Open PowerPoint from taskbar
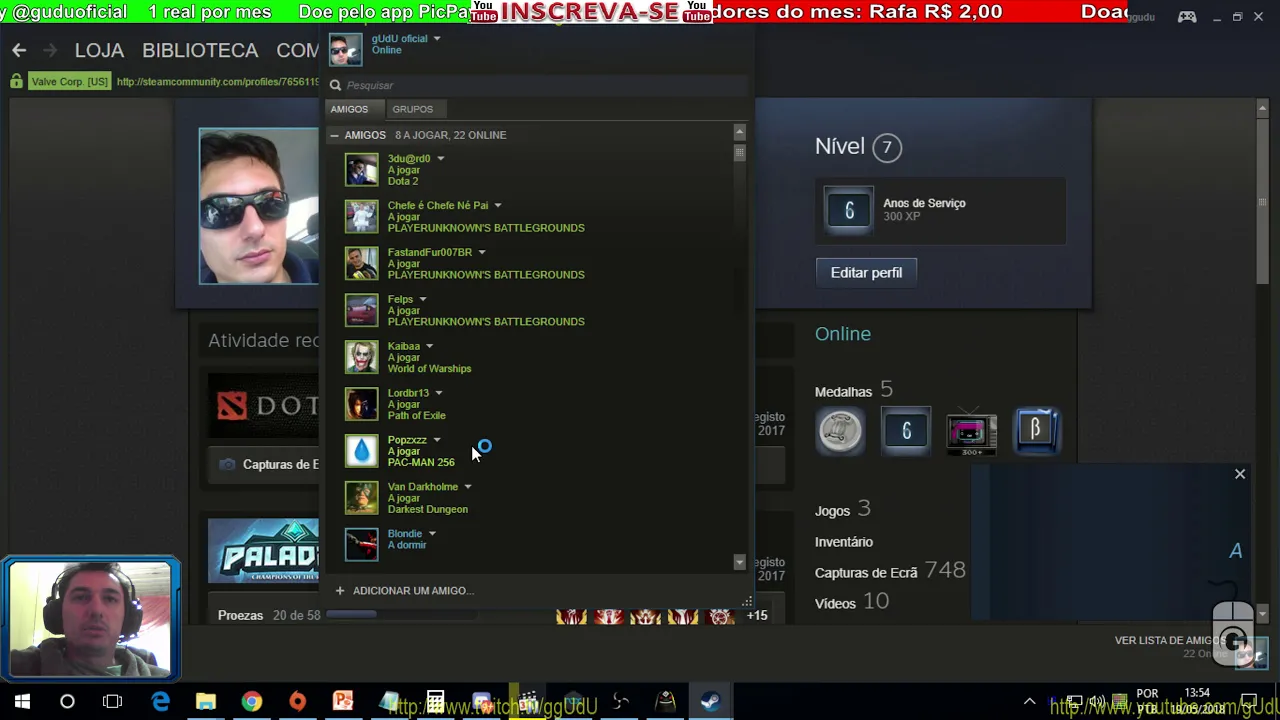This screenshot has width=1280, height=720. point(343,701)
